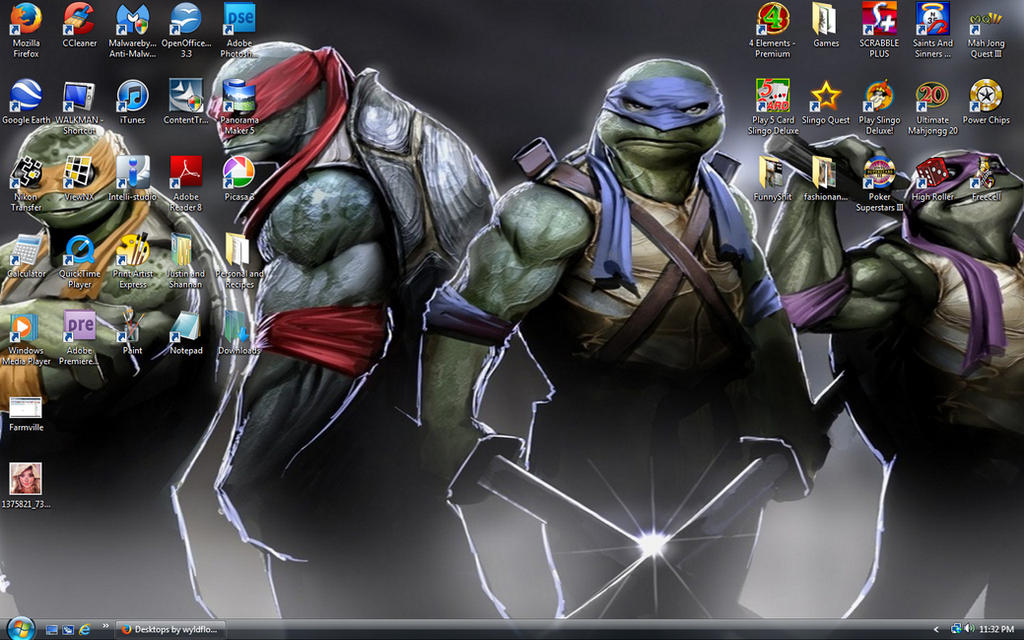Select the OpenOffice 3.3 icon

[186, 20]
